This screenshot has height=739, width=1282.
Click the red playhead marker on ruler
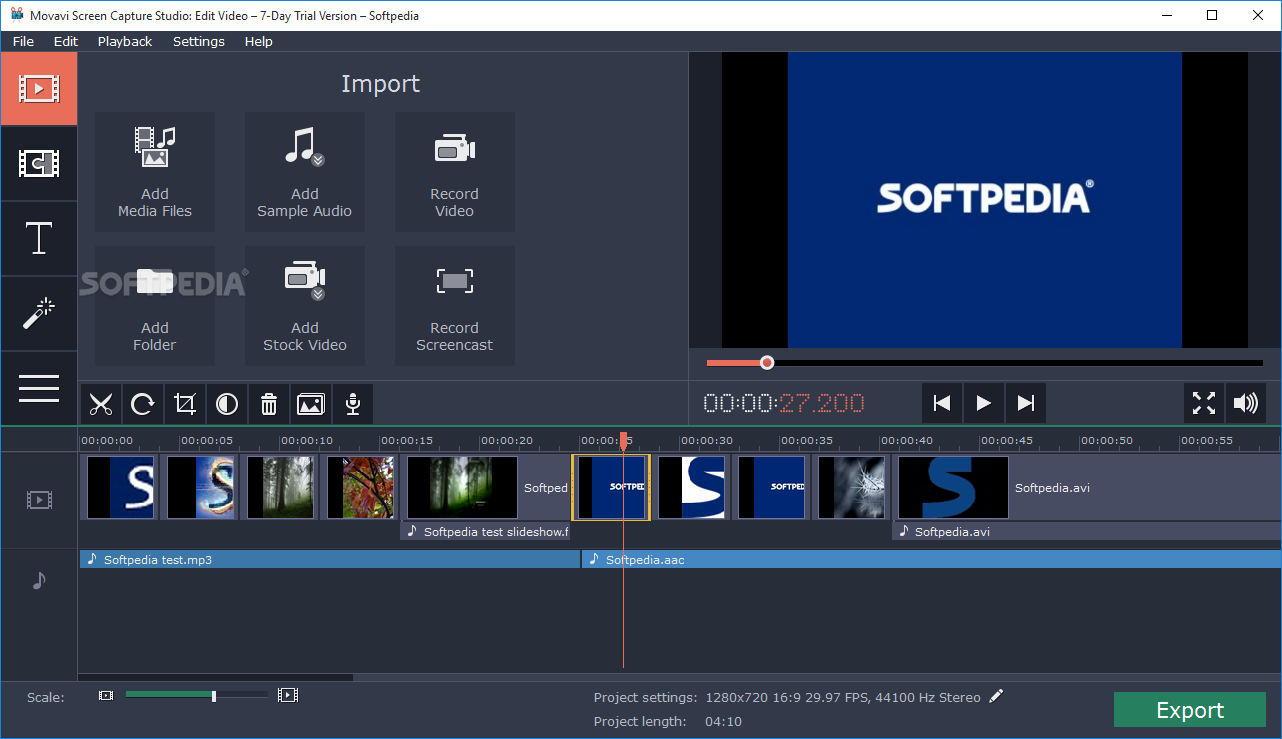(624, 440)
